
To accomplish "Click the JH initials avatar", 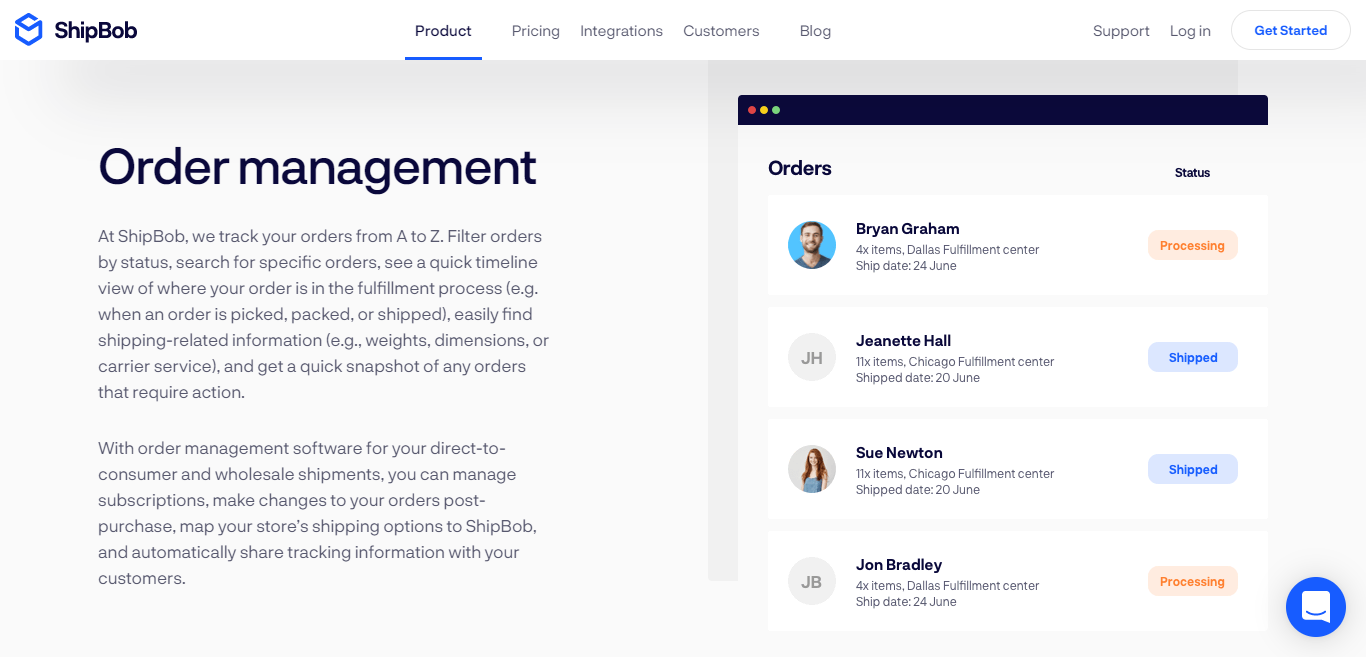I will tap(812, 357).
